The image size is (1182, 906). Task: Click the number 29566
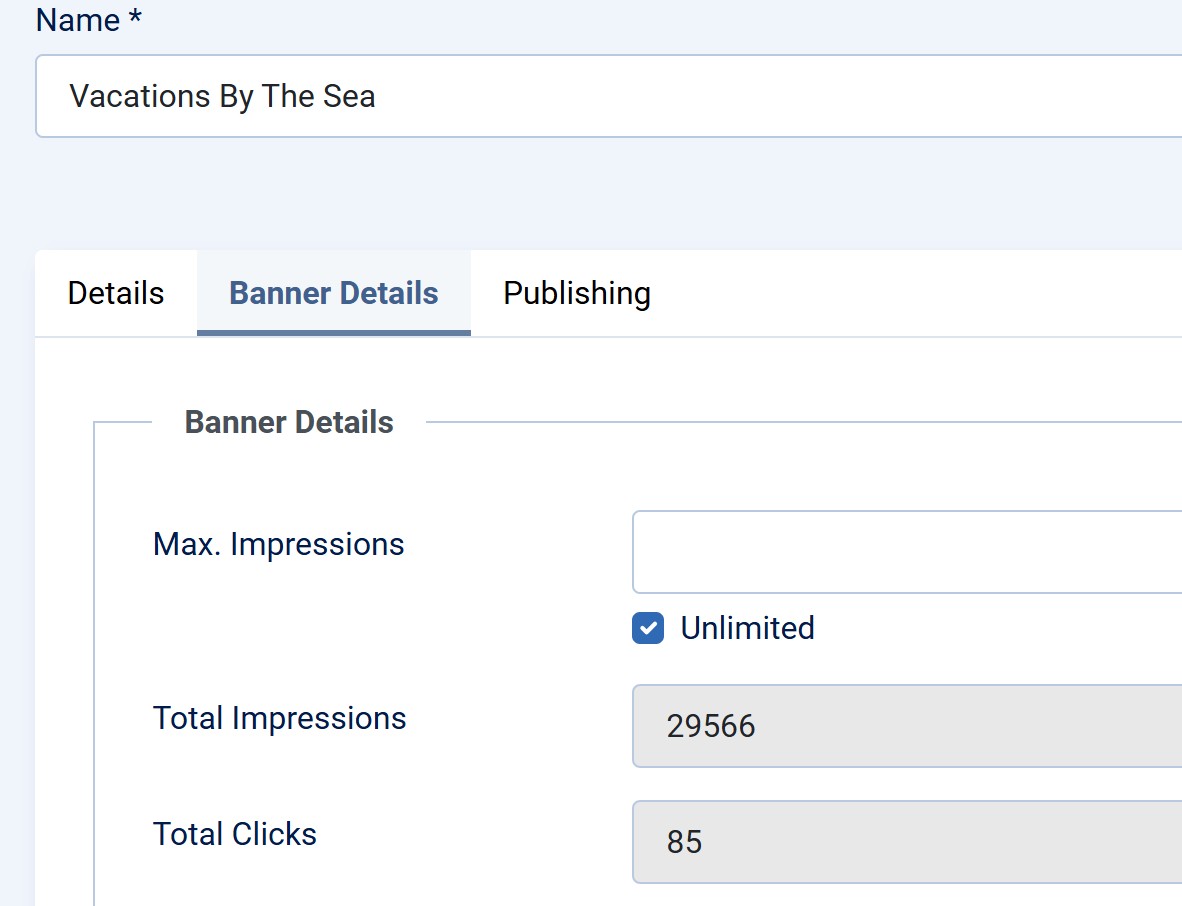(711, 726)
